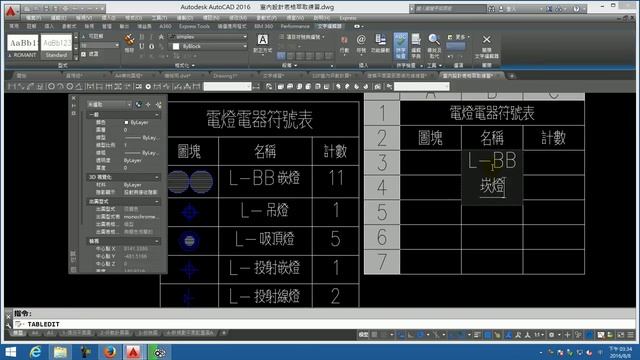This screenshot has height=360, width=640.
Task: Toggle Bold text formatting
Action: pyautogui.click(x=142, y=37)
